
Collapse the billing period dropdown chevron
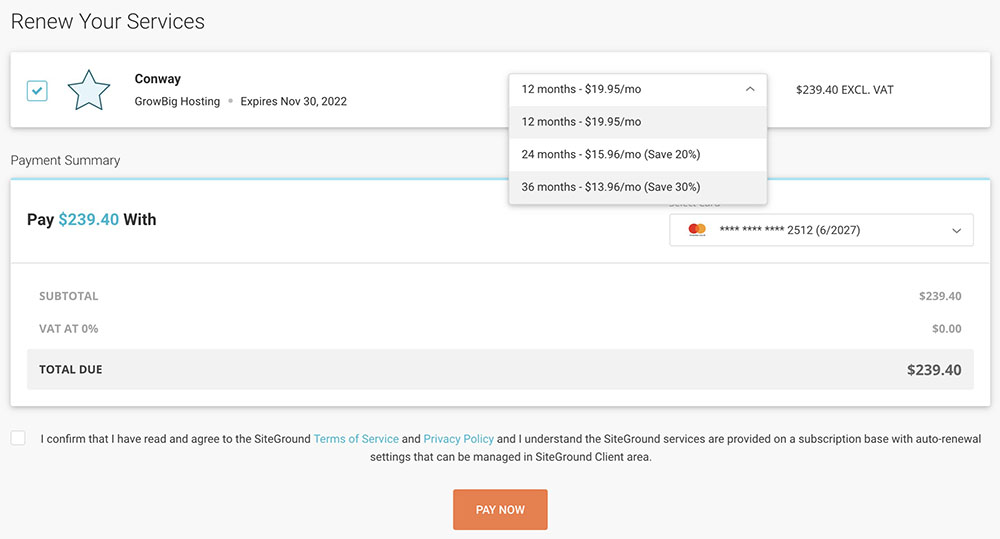[x=750, y=89]
